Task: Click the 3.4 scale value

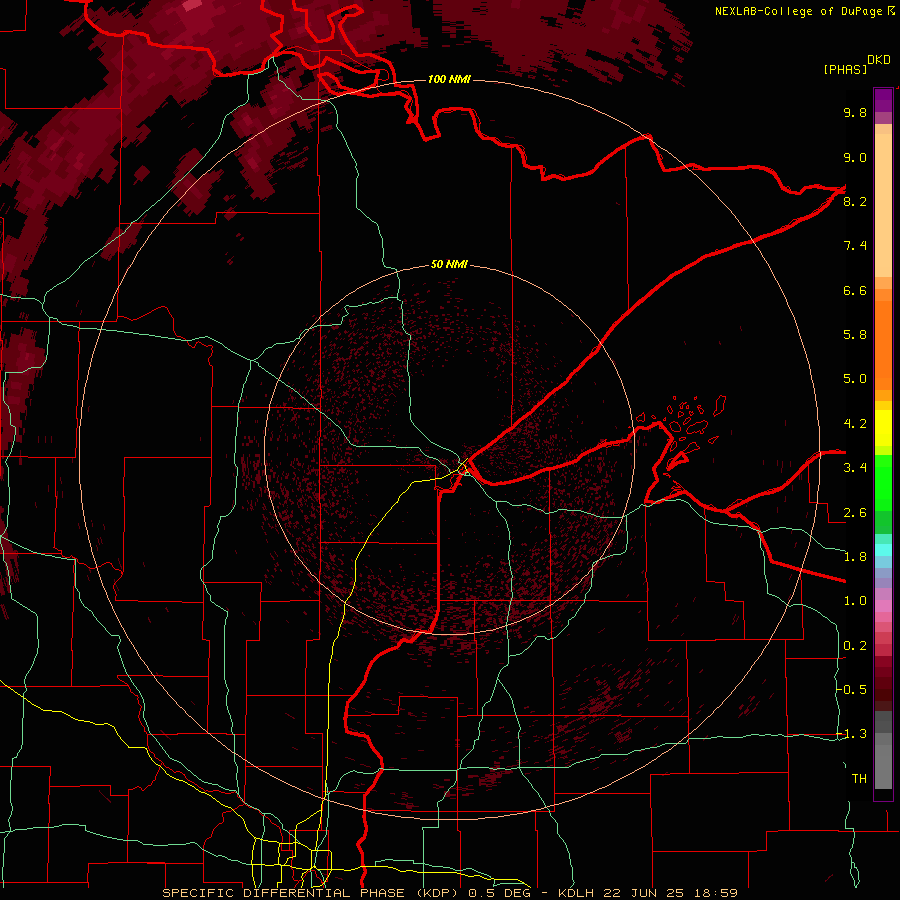Action: tap(855, 468)
